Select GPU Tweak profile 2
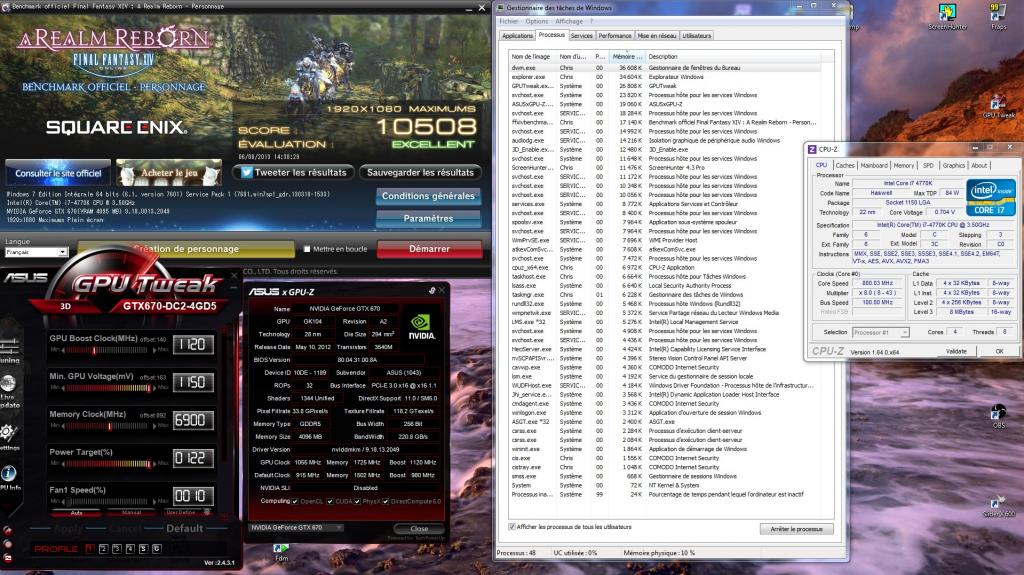This screenshot has width=1024, height=575. coord(102,548)
